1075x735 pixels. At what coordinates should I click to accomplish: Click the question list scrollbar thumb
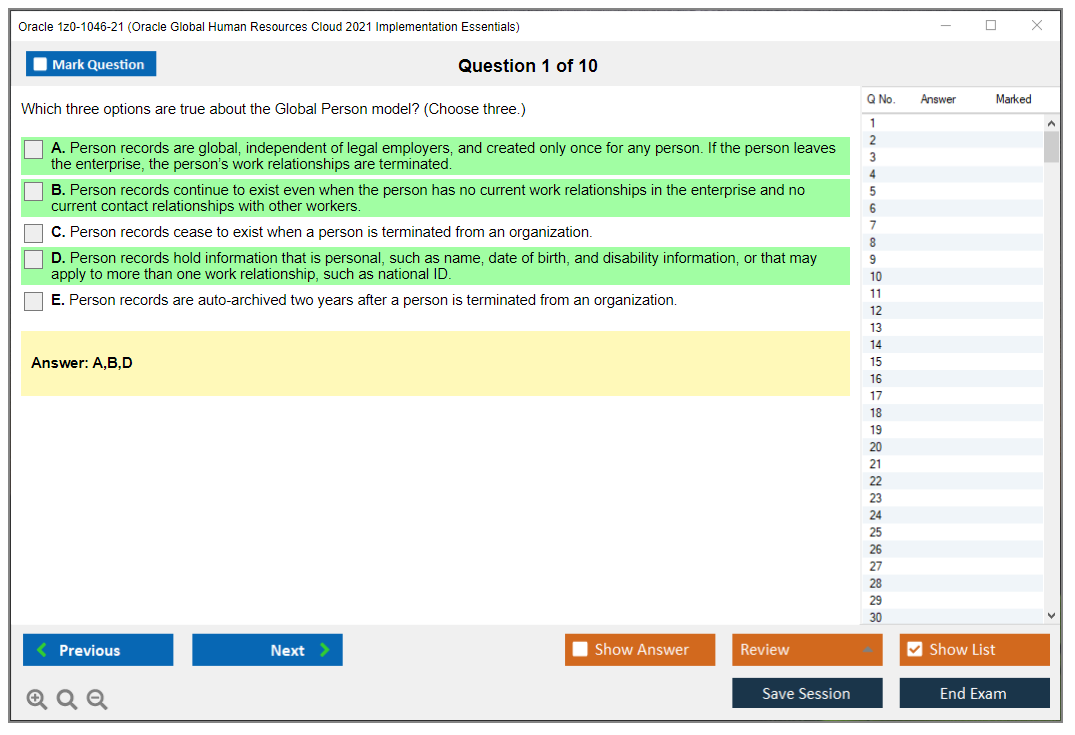[1051, 147]
